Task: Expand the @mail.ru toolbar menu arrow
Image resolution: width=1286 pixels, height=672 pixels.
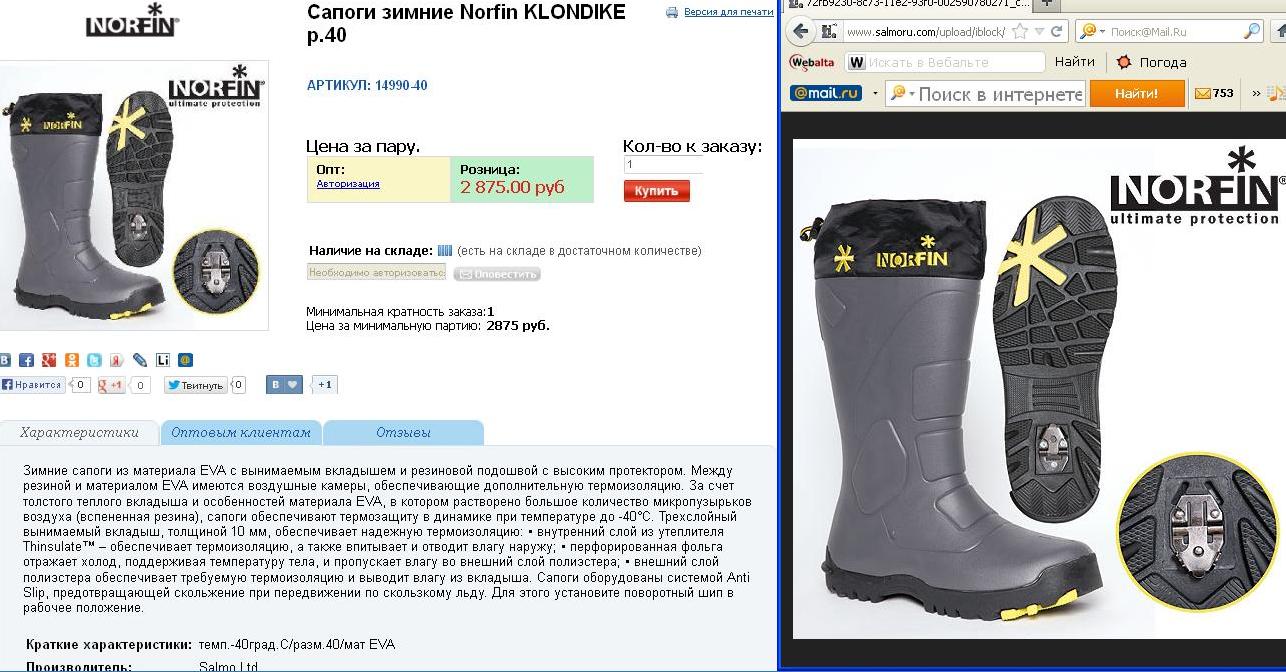Action: point(875,93)
